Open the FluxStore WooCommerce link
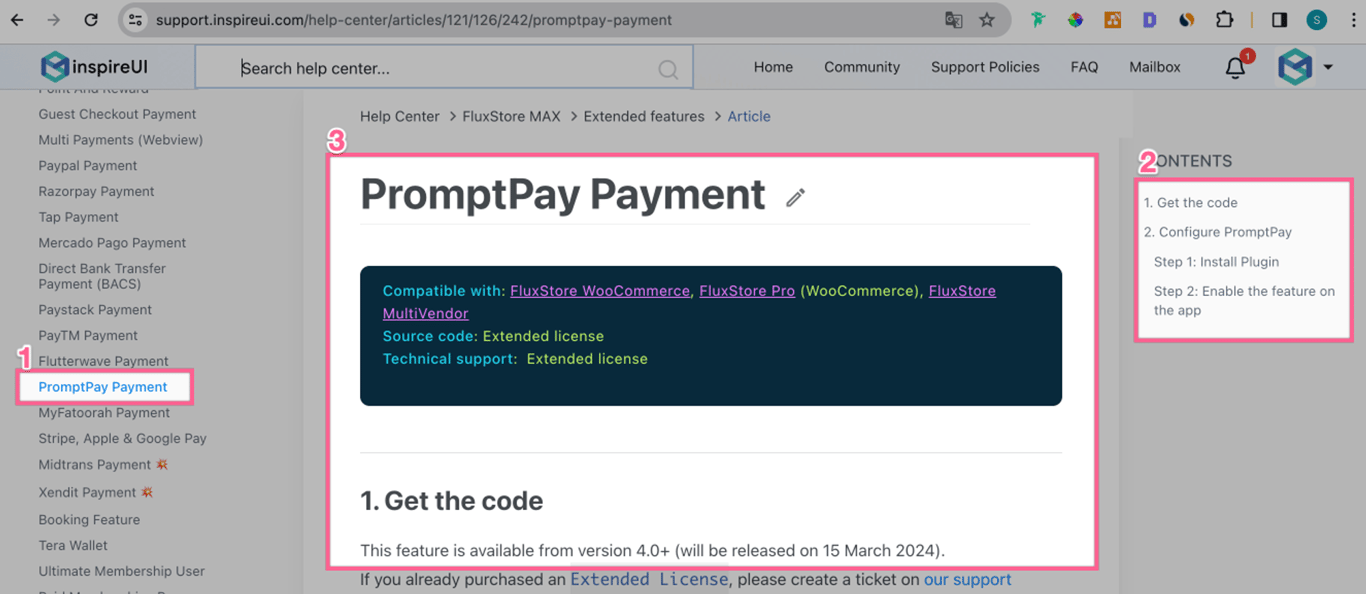1366x594 pixels. (x=600, y=291)
